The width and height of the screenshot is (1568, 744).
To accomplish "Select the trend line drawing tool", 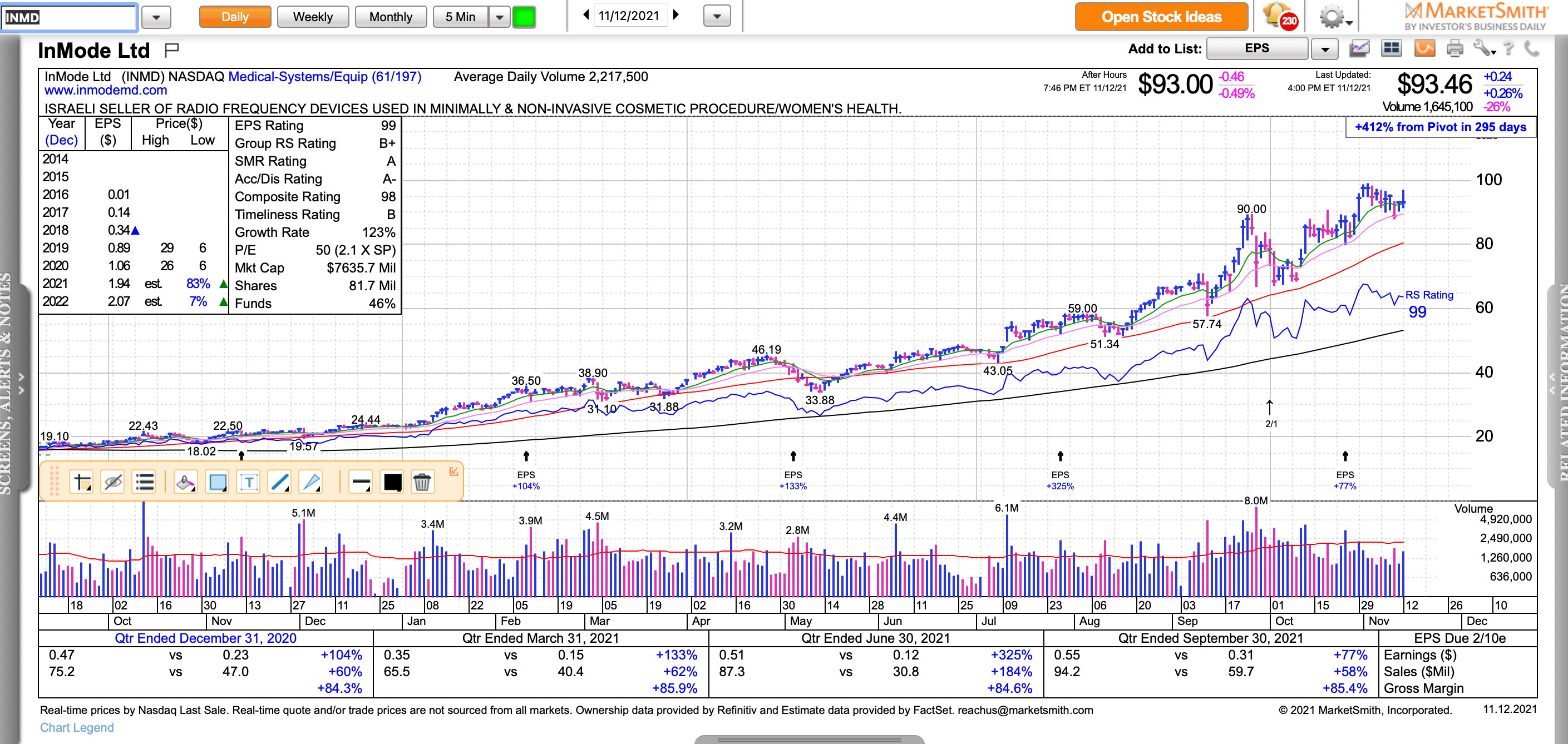I will tap(280, 483).
